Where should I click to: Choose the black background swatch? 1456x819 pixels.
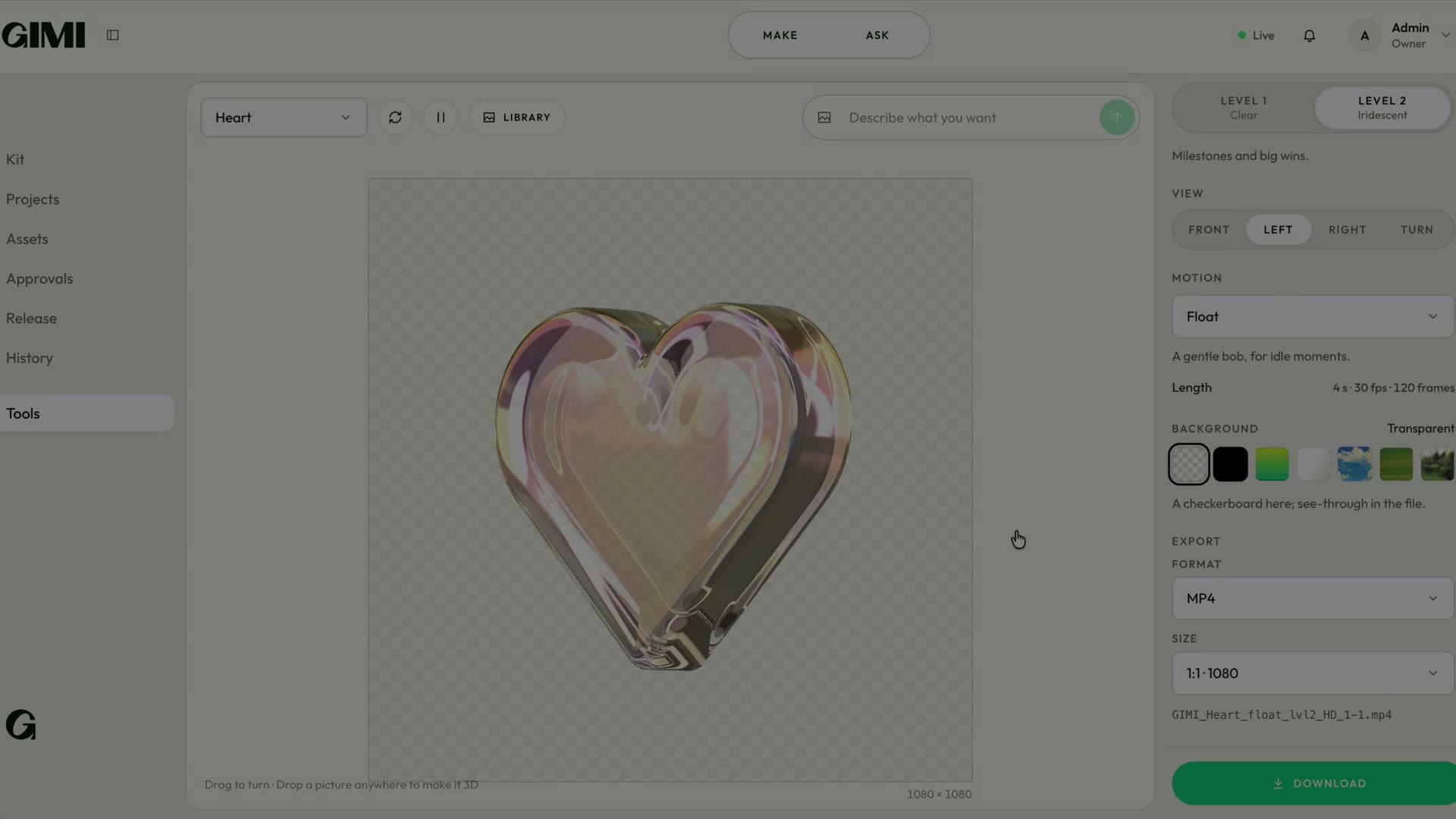tap(1230, 464)
